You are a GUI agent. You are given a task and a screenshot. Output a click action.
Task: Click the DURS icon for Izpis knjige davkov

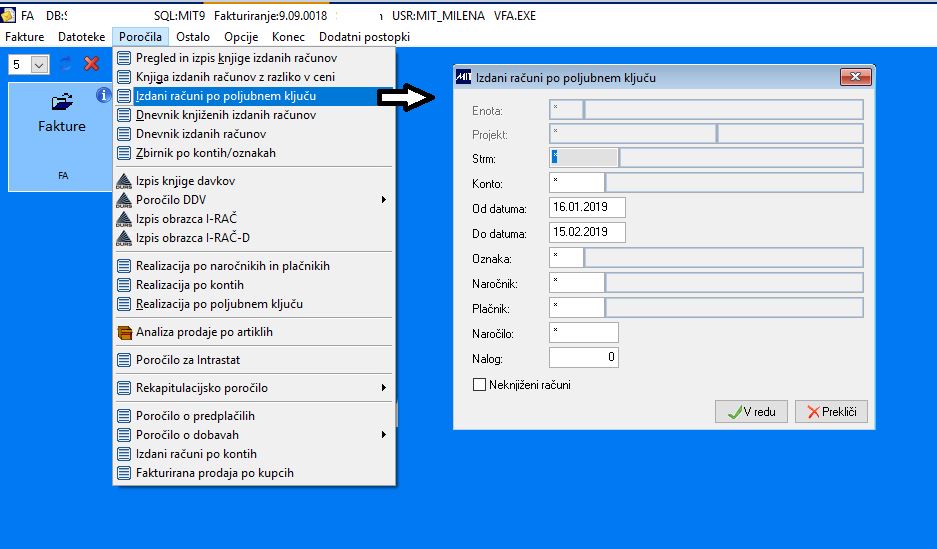(124, 181)
